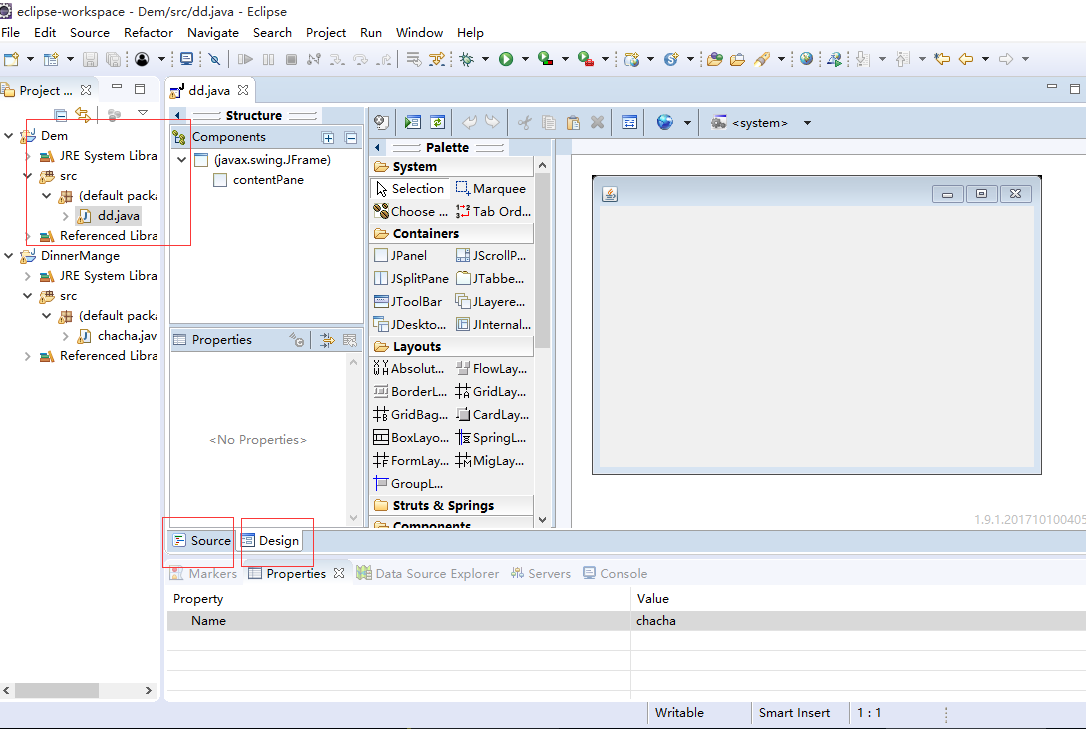Collapse the javax.swing.JFrame component node

pyautogui.click(x=181, y=160)
